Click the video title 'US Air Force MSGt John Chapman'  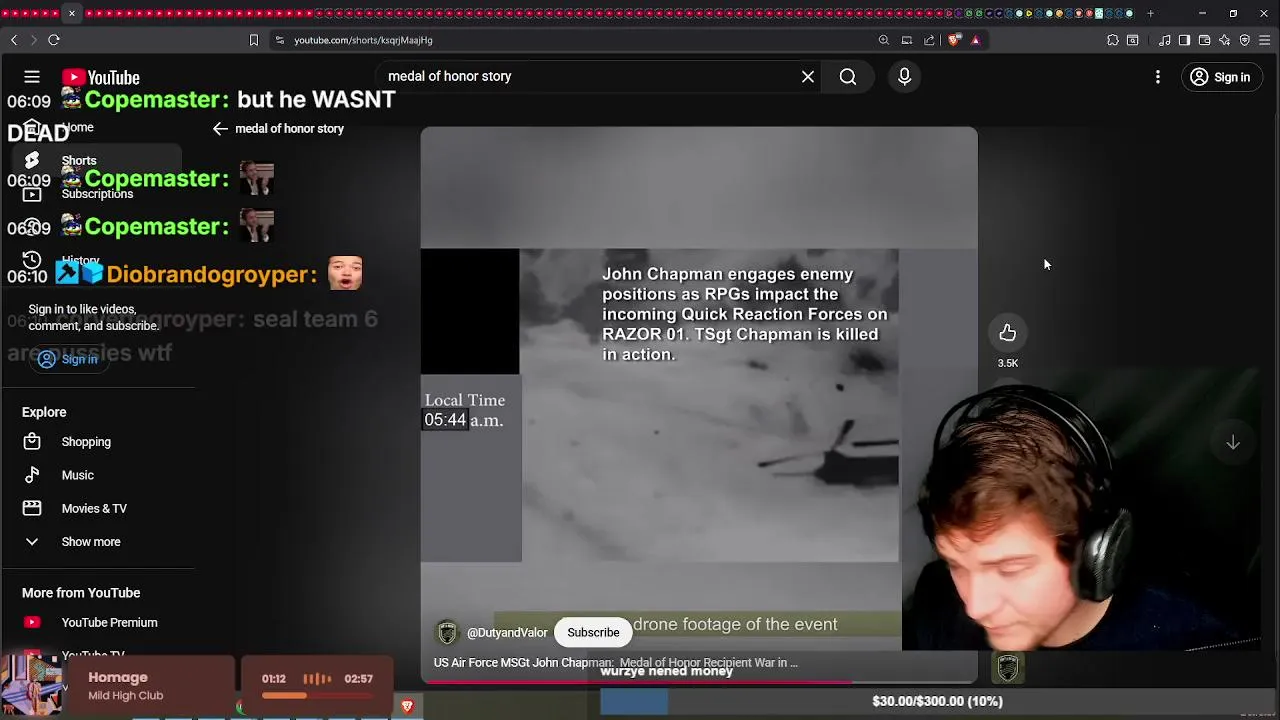[524, 663]
